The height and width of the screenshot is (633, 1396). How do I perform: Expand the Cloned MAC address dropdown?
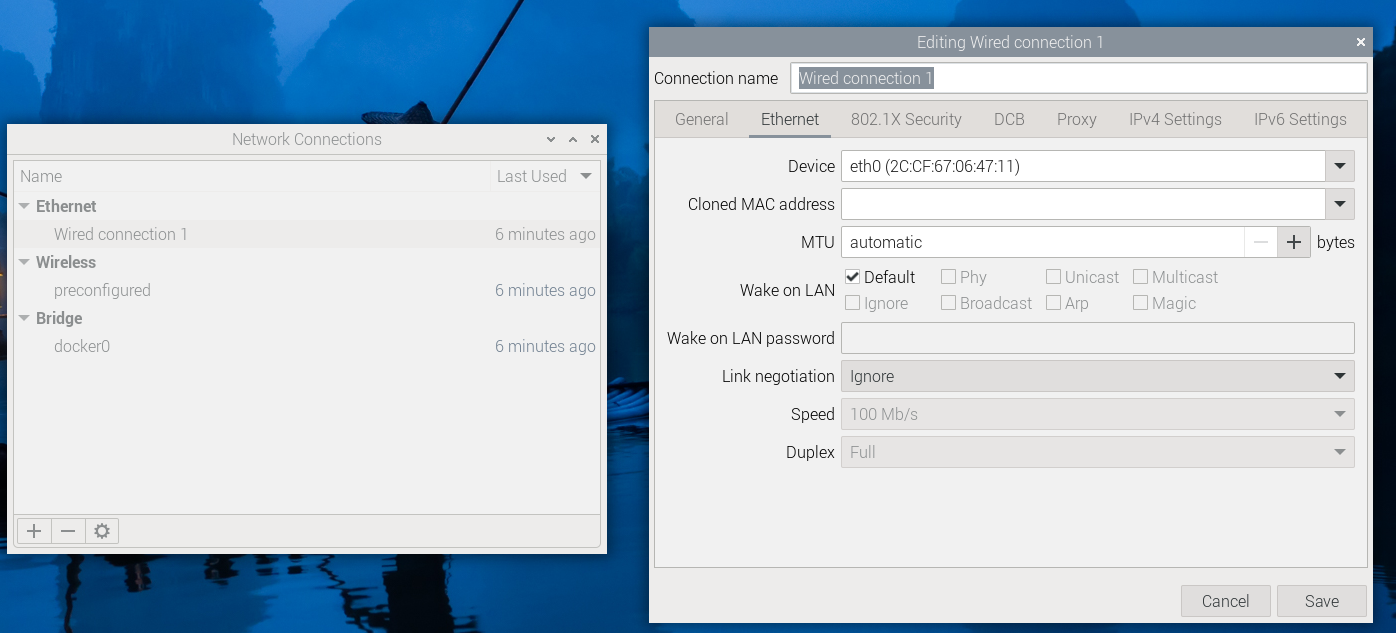(1339, 204)
